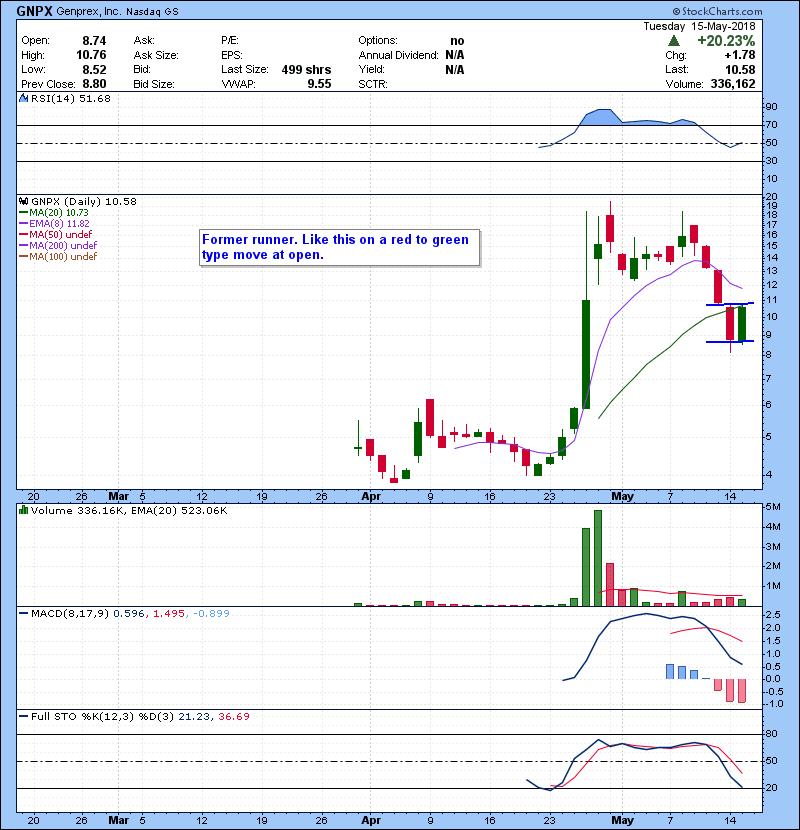The image size is (800, 830).
Task: Click the MA(200) undef legend entry
Action: (x=58, y=246)
